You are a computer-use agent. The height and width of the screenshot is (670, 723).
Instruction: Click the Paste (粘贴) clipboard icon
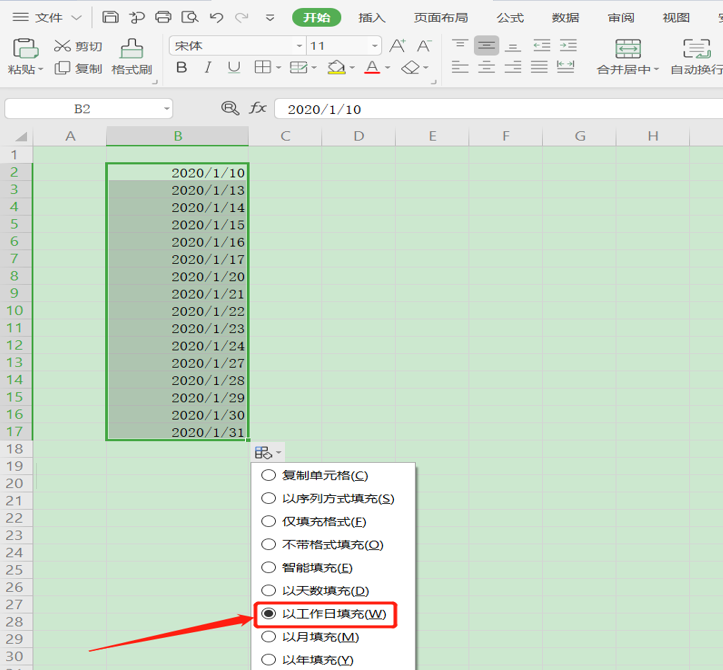pyautogui.click(x=25, y=48)
